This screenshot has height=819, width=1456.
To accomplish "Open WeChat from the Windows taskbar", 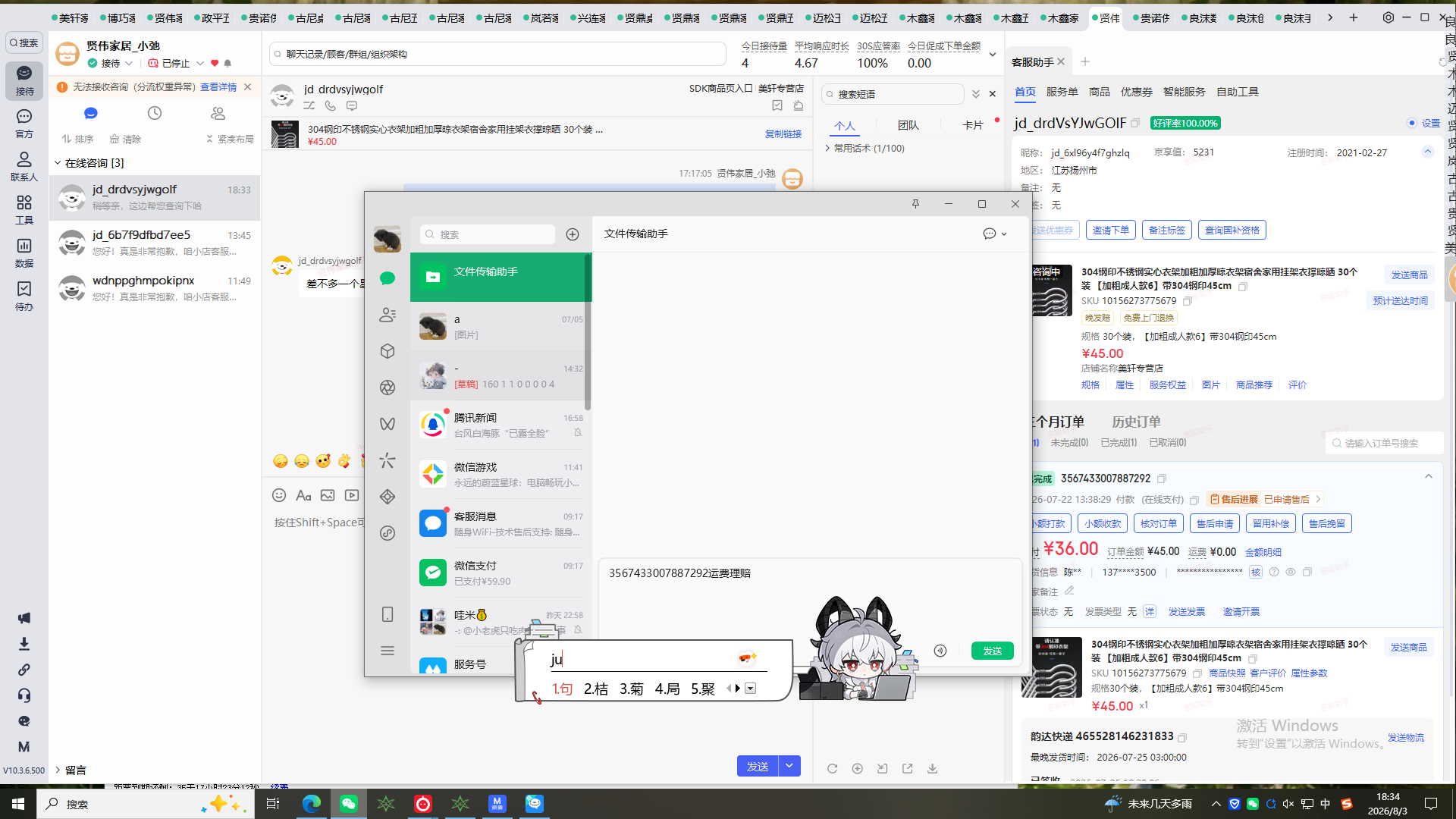I will (349, 804).
